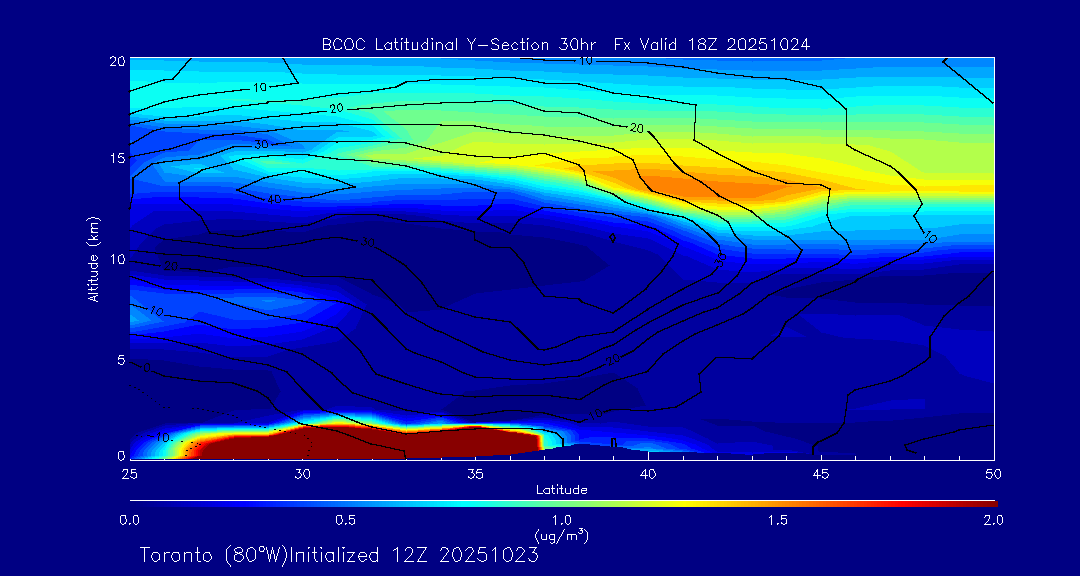Select the altitude axis tick label '0'
1080x576 pixels.
(x=120, y=455)
